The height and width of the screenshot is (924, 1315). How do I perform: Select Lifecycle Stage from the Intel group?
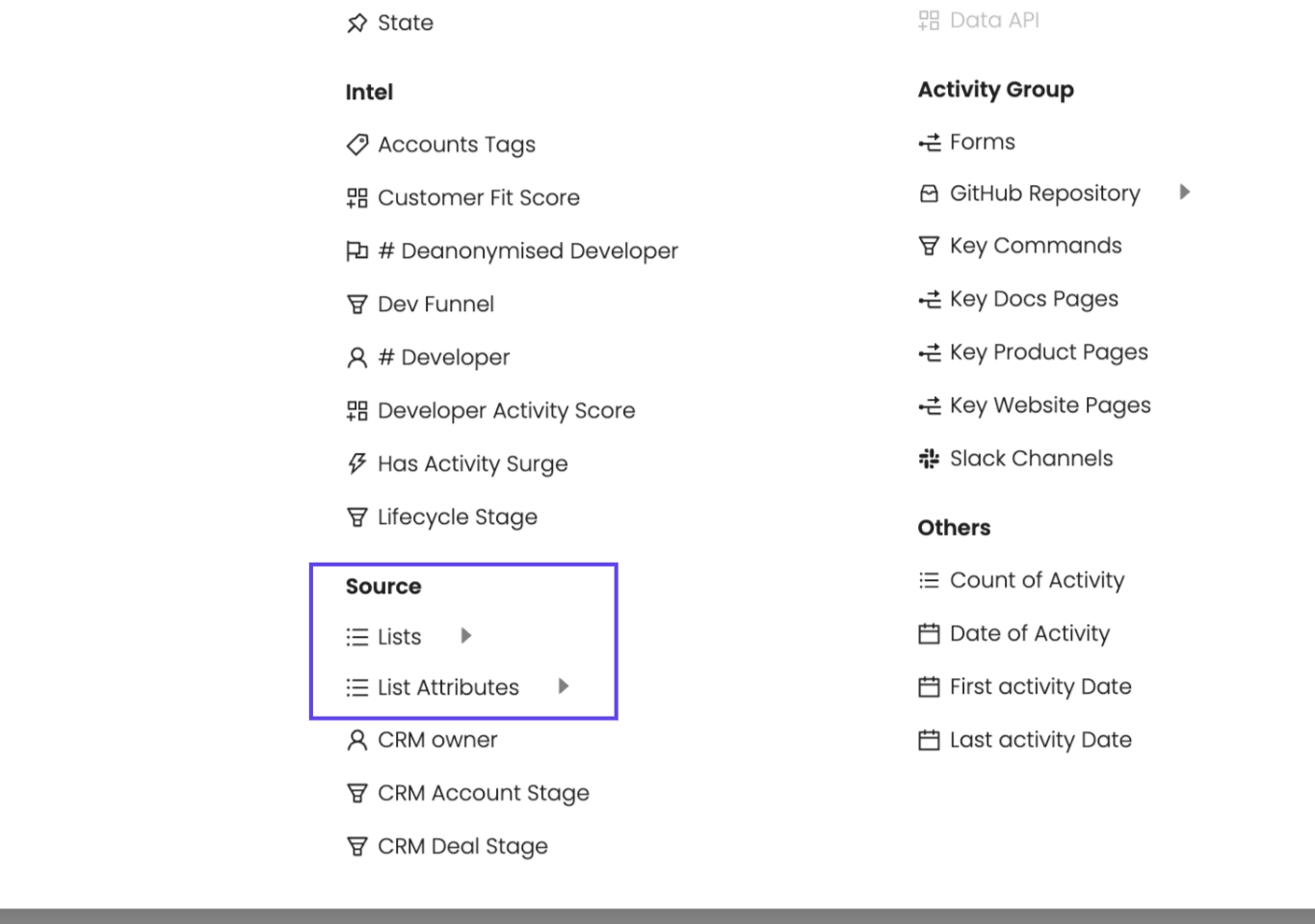pyautogui.click(x=457, y=517)
